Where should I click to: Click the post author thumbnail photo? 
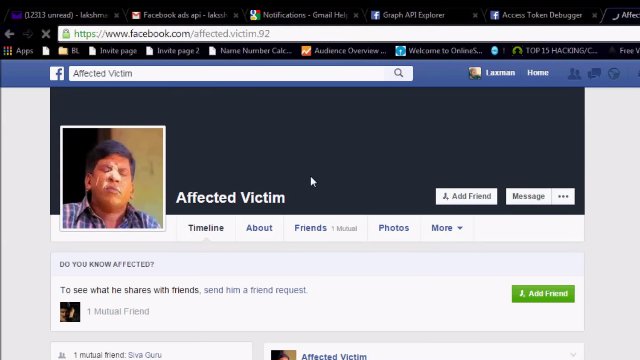click(283, 355)
